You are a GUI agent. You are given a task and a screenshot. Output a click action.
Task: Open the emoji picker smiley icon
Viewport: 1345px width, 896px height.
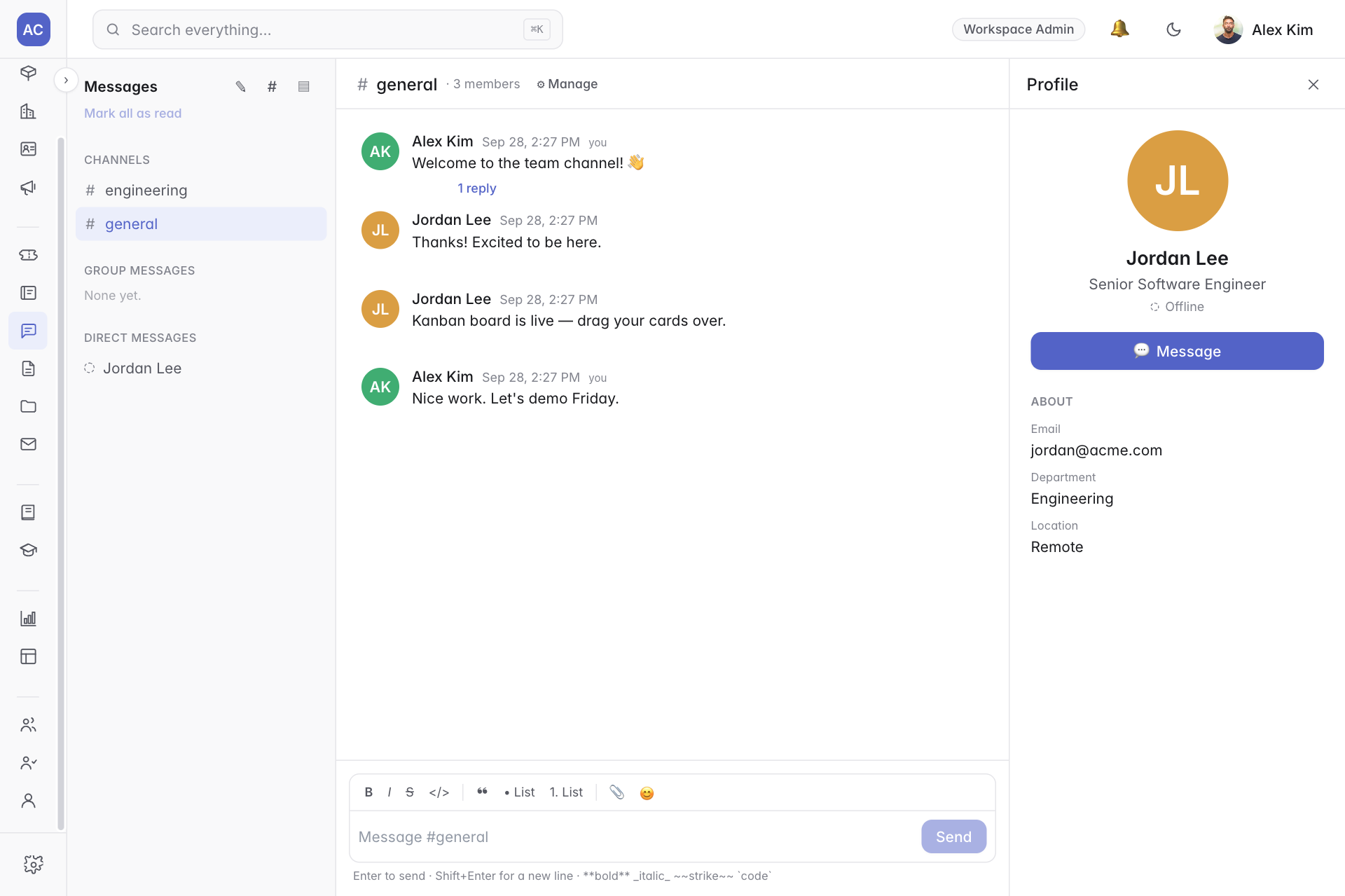point(647,793)
